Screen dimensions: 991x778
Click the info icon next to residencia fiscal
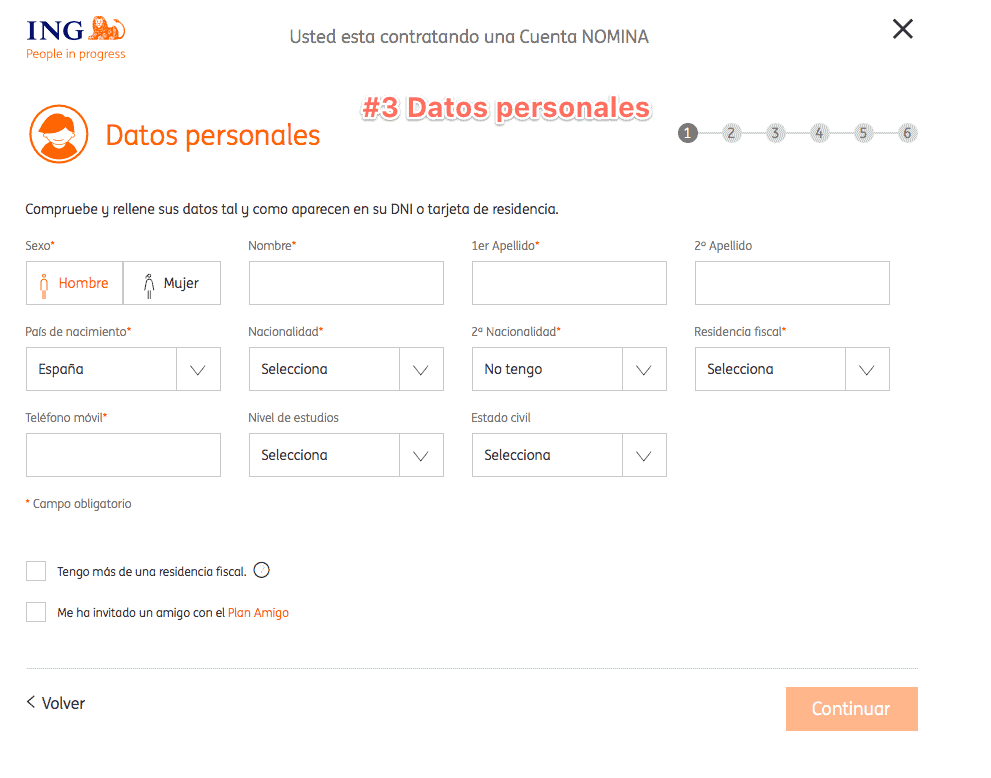tap(262, 570)
